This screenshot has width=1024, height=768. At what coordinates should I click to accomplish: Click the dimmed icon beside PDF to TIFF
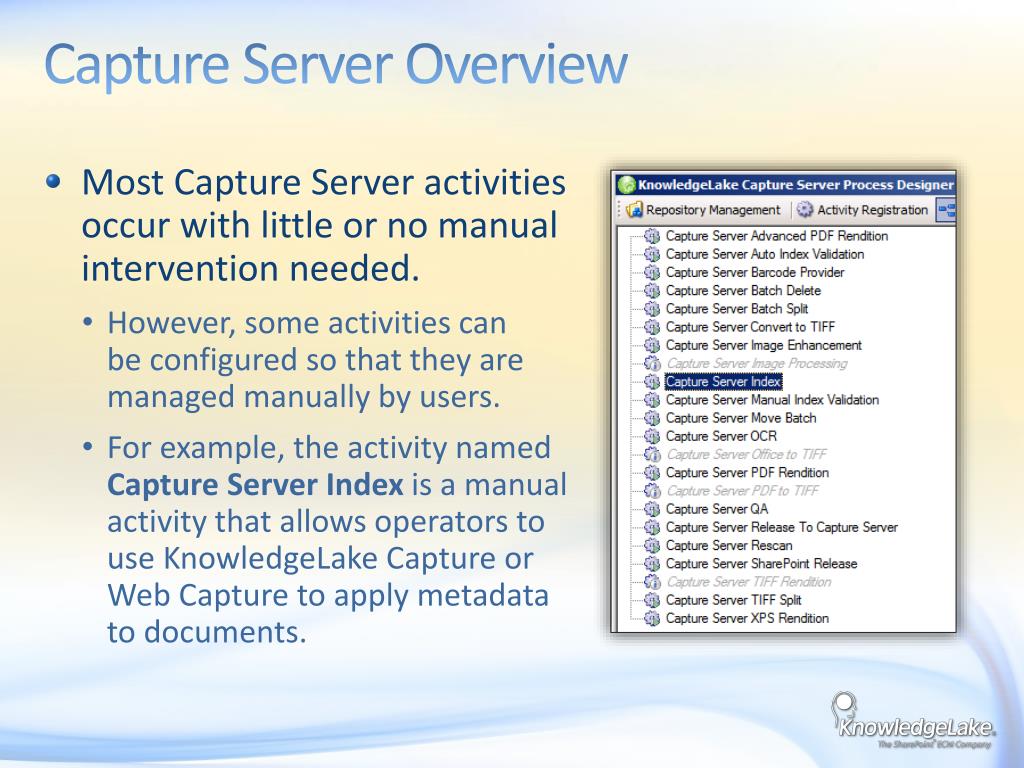[652, 491]
